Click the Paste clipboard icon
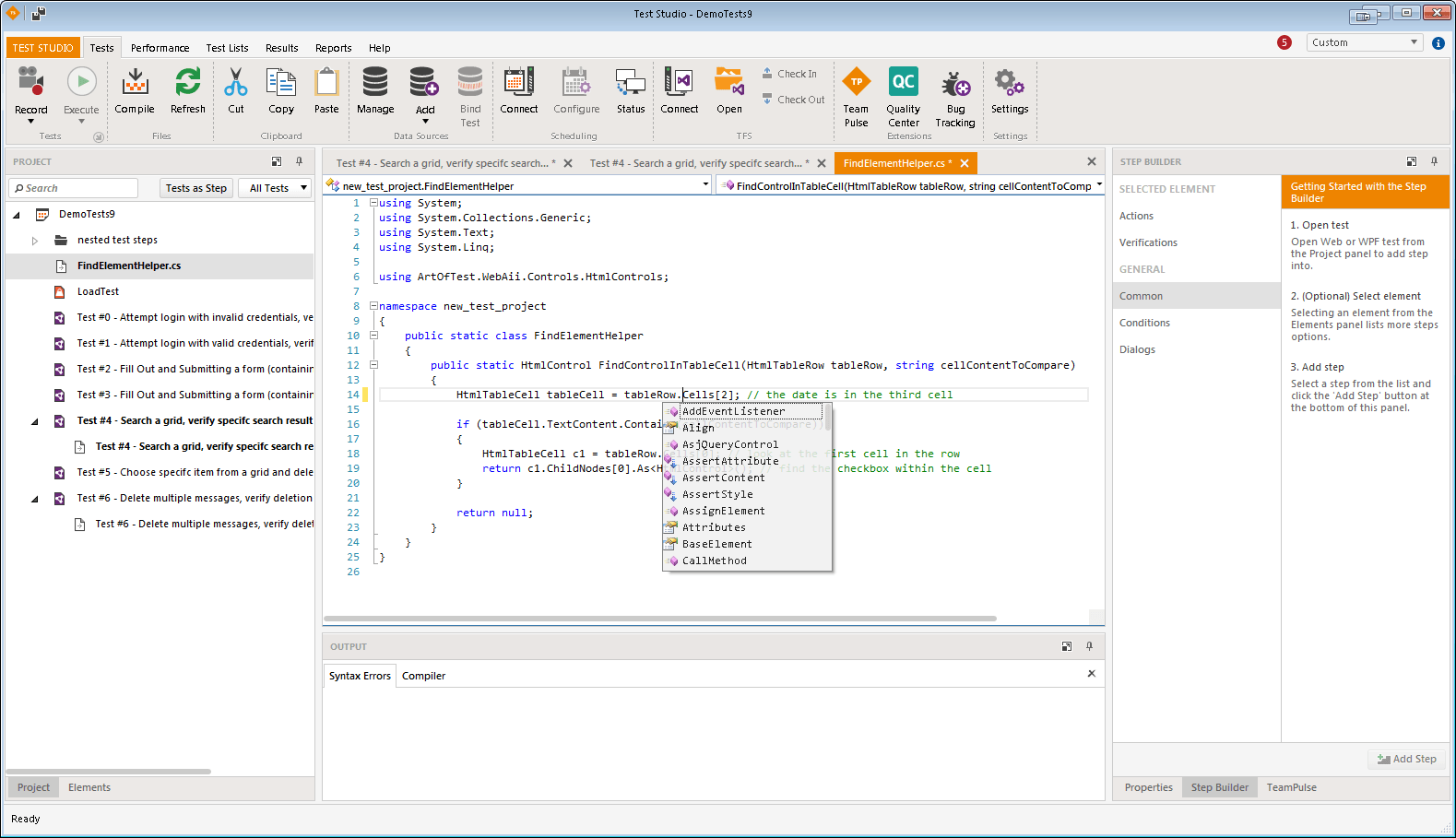The width and height of the screenshot is (1456, 838). click(326, 82)
